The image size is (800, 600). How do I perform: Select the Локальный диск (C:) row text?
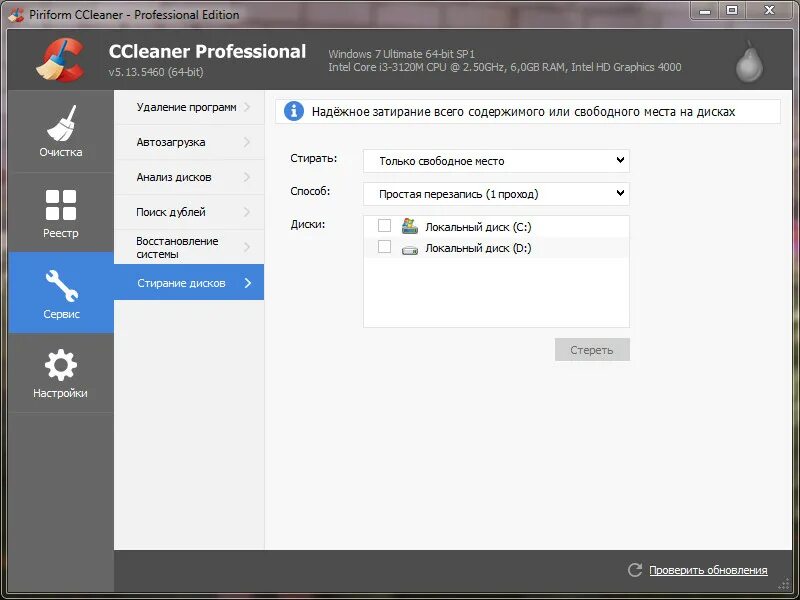[478, 227]
